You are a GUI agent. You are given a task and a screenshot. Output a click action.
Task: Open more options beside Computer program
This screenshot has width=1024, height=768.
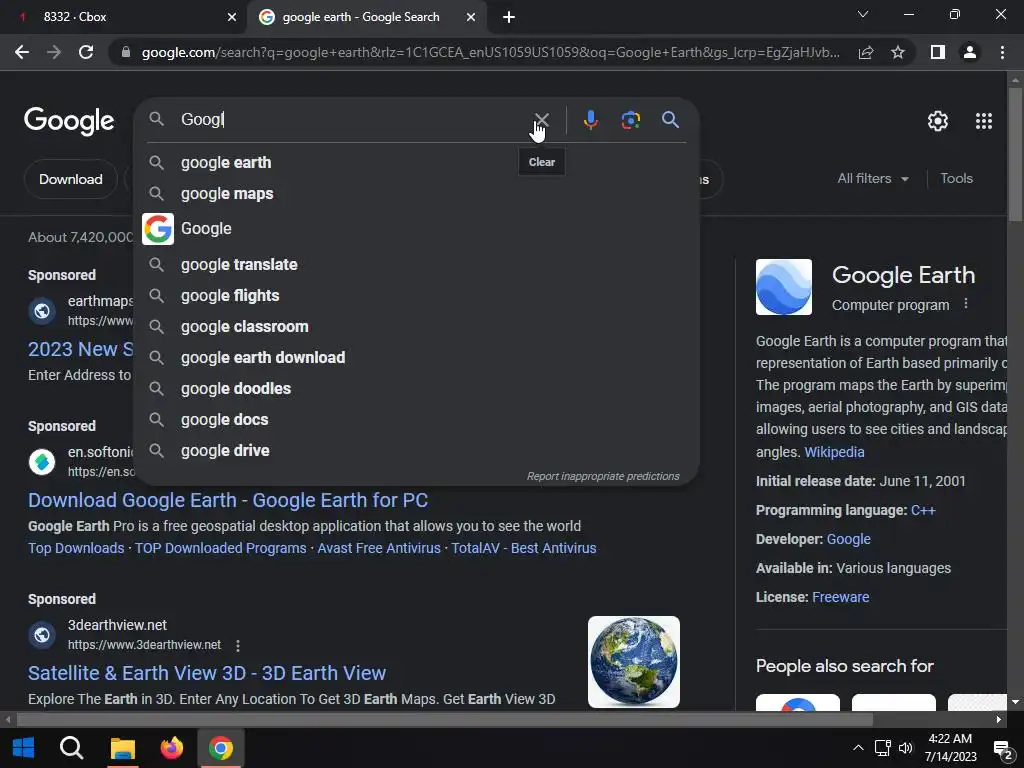(x=966, y=304)
